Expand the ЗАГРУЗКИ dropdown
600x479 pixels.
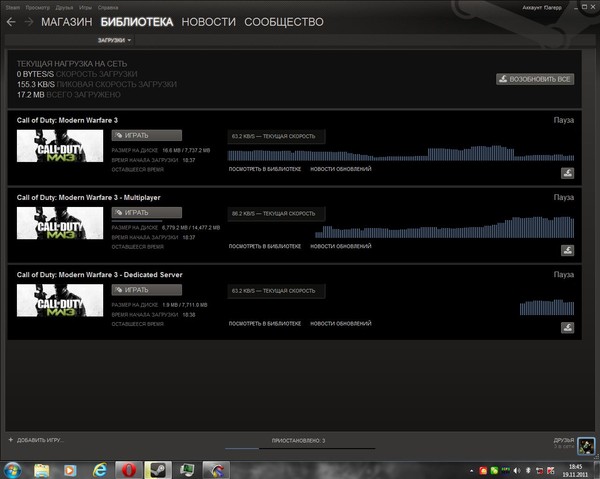[x=114, y=40]
